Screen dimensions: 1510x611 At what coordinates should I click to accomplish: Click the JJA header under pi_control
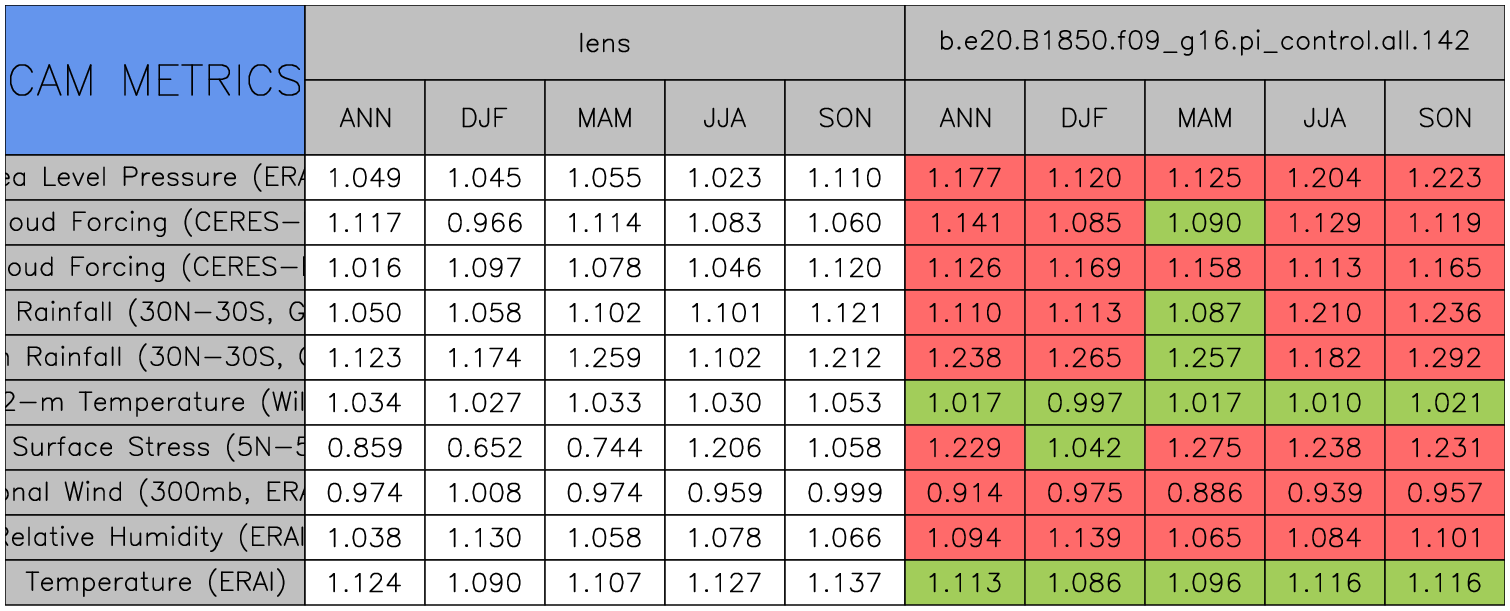1325,118
